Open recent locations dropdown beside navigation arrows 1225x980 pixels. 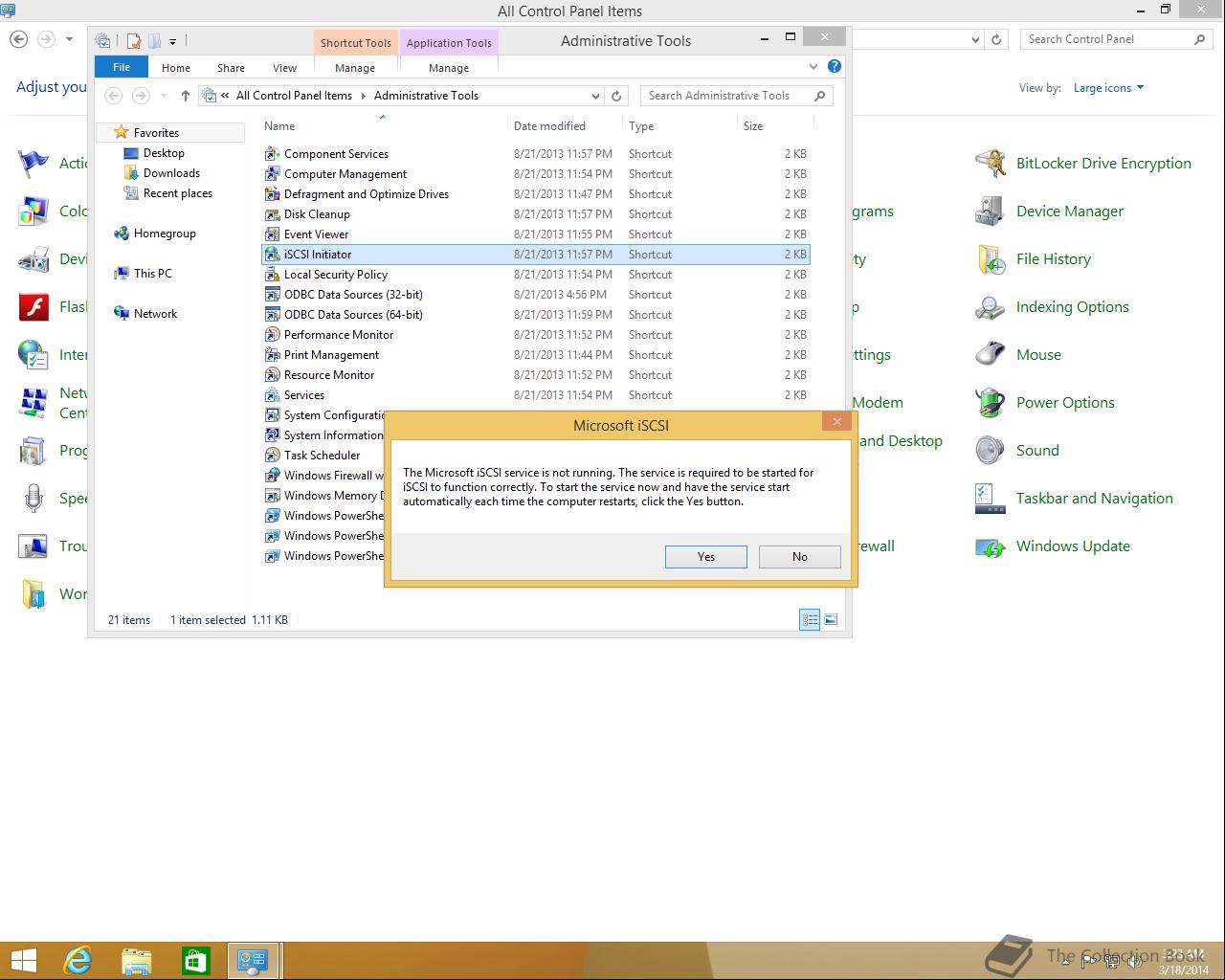164,96
